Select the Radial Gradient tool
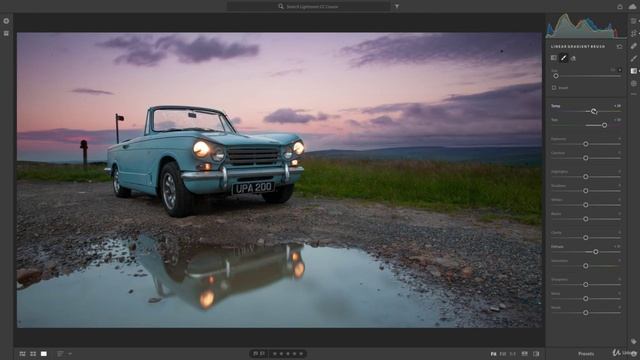Screen dimensions: 640x360 pyautogui.click(x=633, y=83)
